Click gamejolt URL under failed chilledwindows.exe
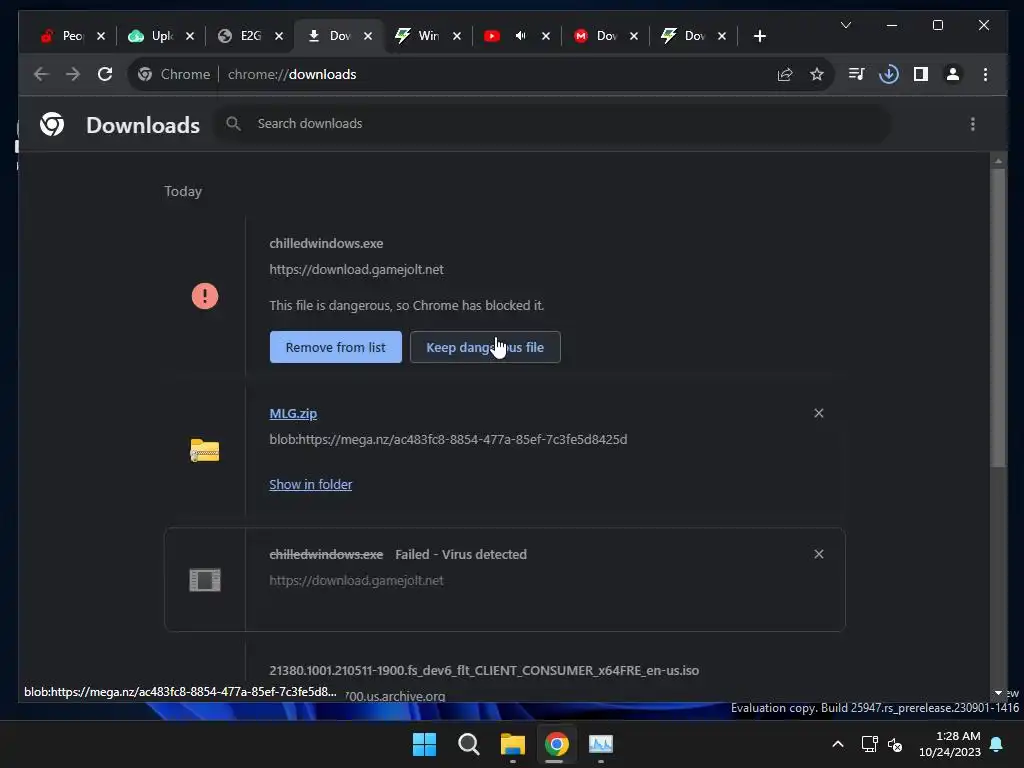 click(357, 581)
